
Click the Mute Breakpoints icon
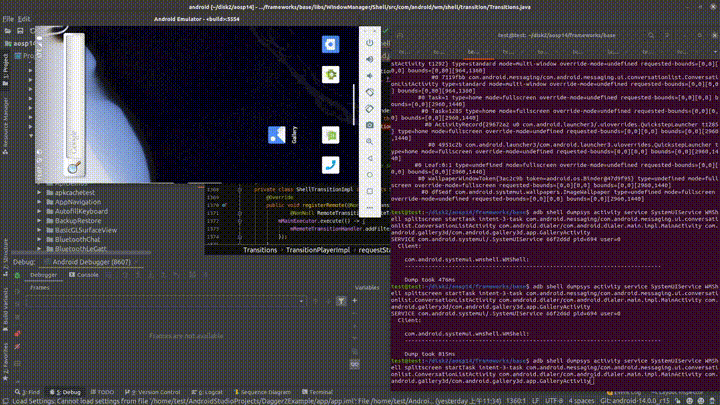click(x=17, y=347)
